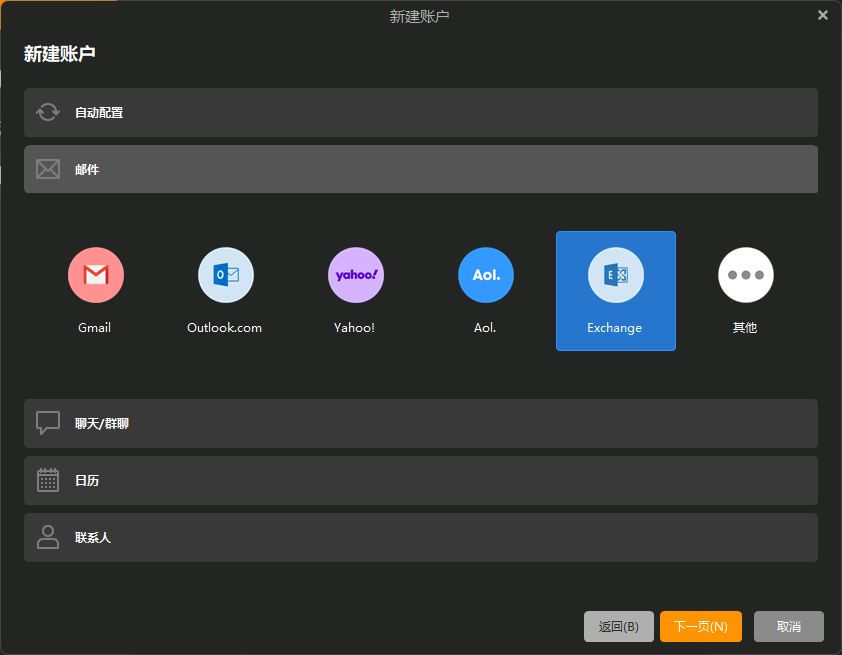Select the Gmail account icon

pyautogui.click(x=96, y=275)
